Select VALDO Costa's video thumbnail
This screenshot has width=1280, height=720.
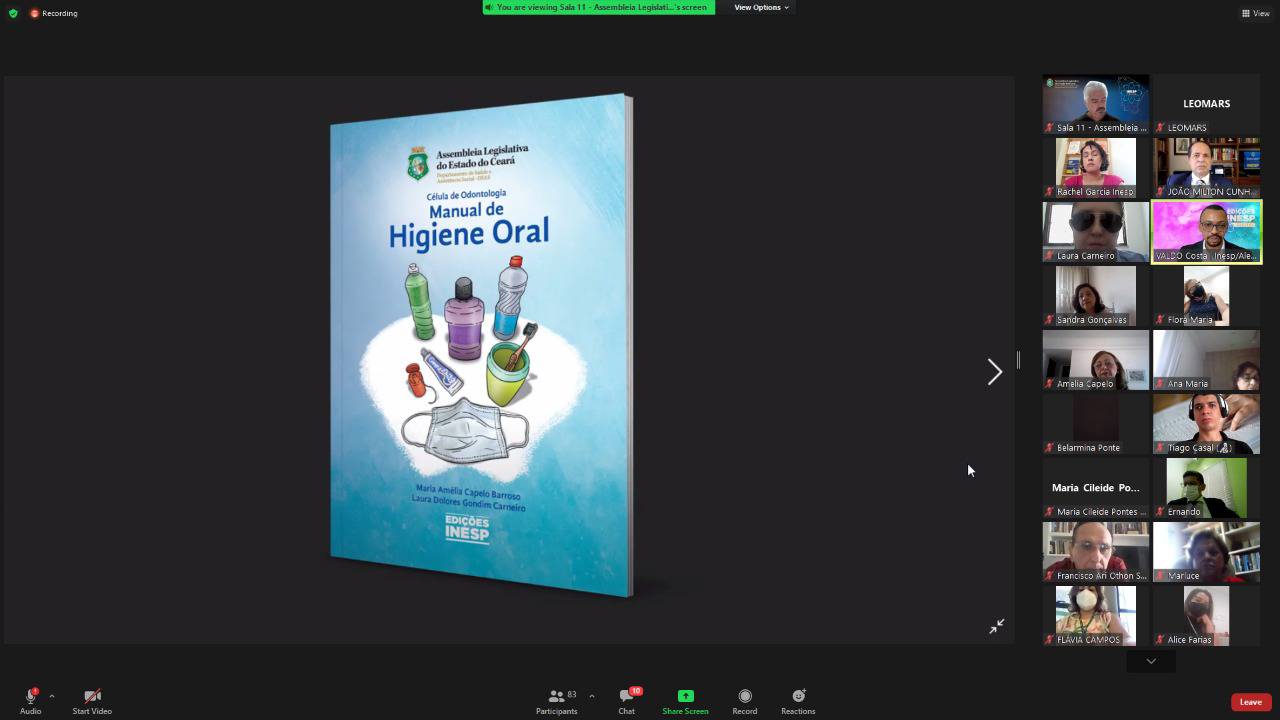click(x=1206, y=232)
